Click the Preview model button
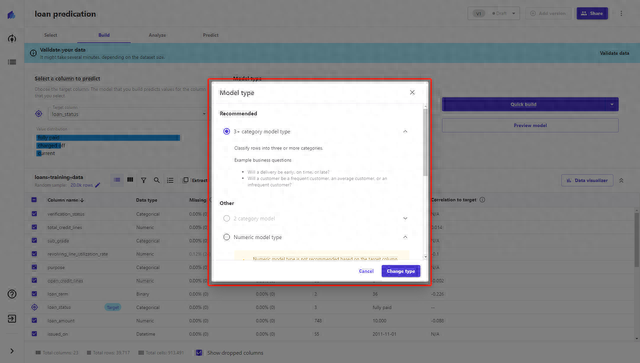The width and height of the screenshot is (640, 363). (x=530, y=125)
